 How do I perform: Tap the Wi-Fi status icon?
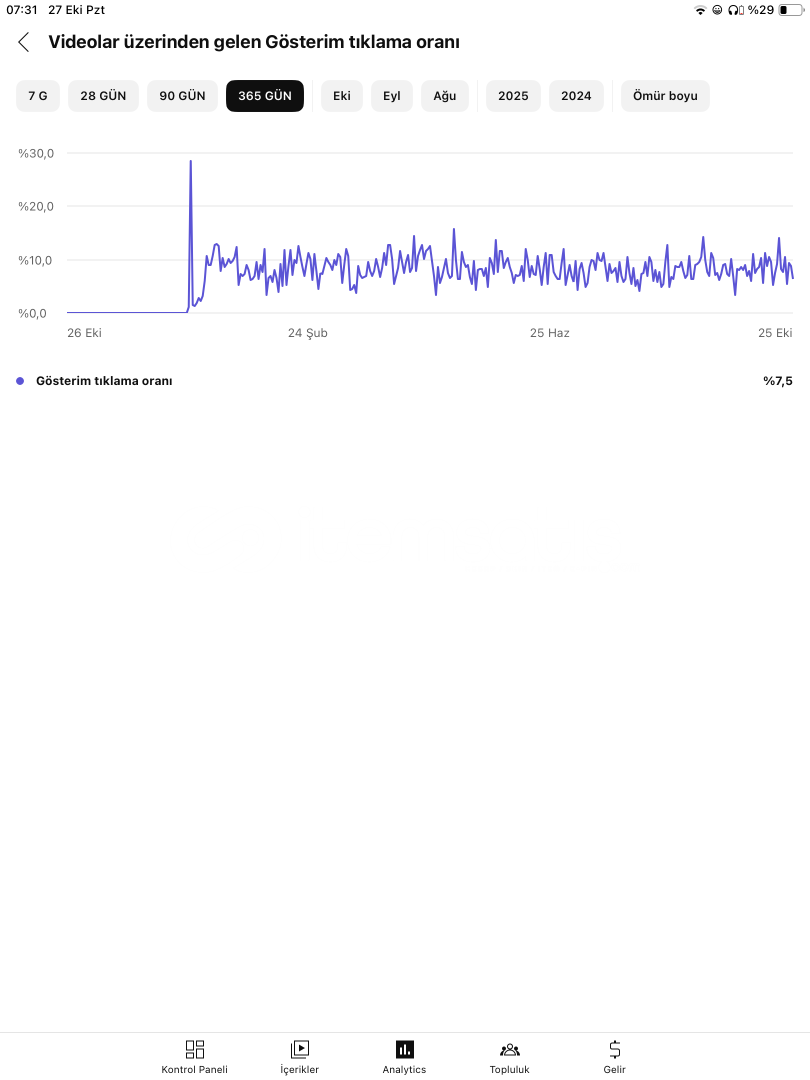[699, 10]
